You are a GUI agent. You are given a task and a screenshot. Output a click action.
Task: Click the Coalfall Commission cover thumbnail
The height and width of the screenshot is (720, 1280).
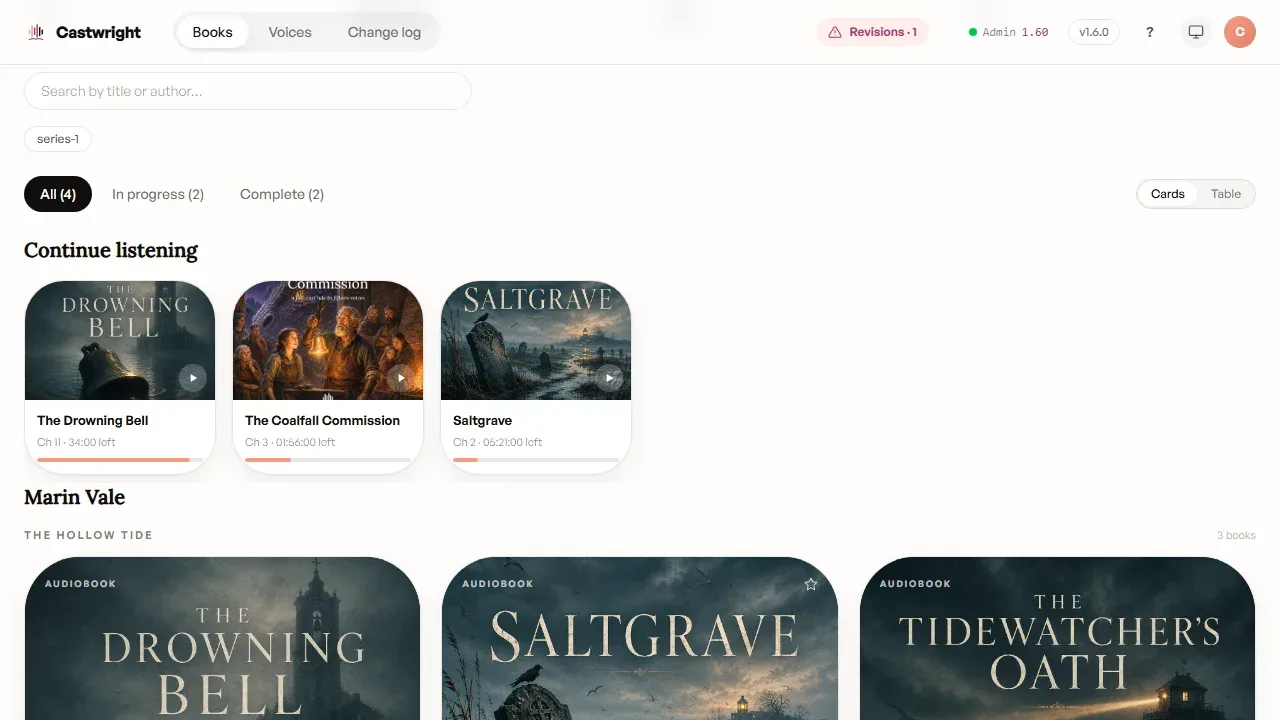[328, 340]
